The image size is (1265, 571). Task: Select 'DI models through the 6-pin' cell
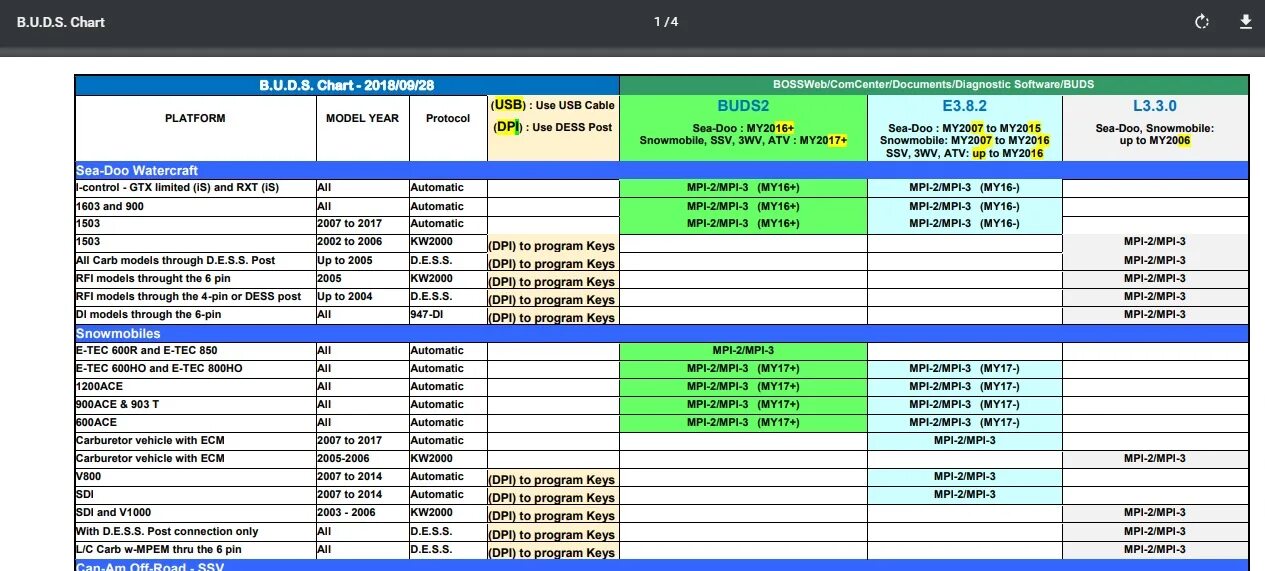point(196,314)
